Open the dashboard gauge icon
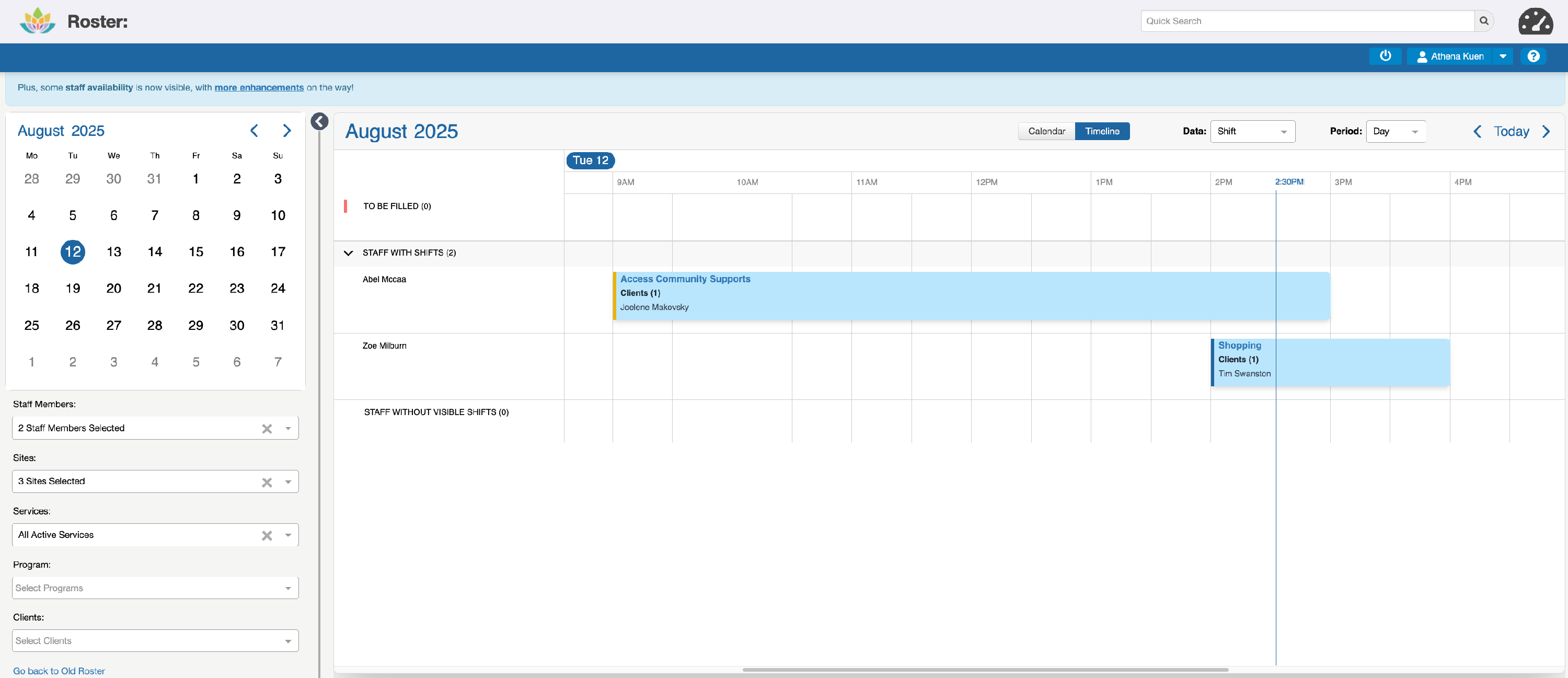Image resolution: width=1568 pixels, height=678 pixels. click(x=1535, y=21)
